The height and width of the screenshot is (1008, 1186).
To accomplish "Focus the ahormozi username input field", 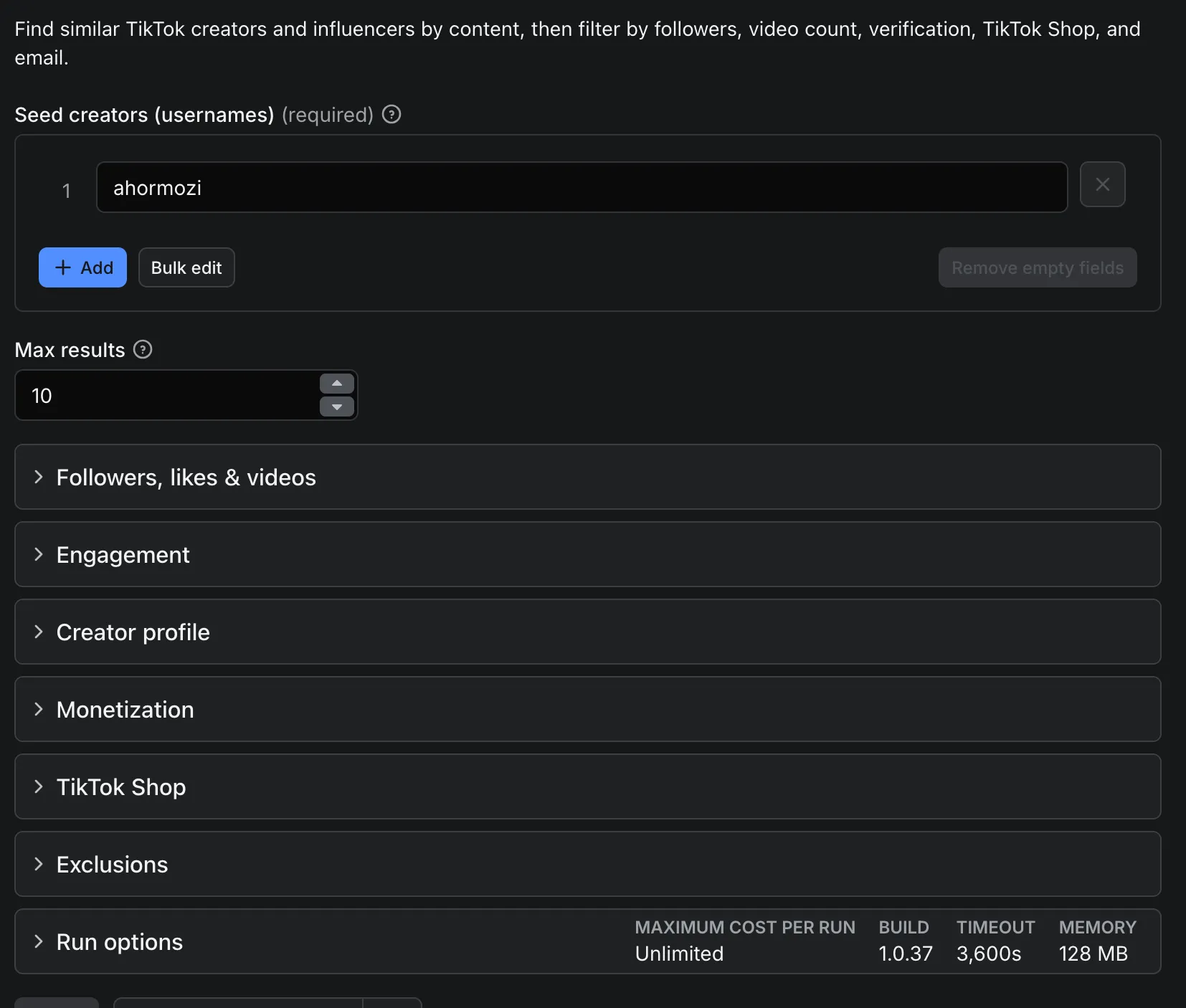I will pyautogui.click(x=582, y=187).
